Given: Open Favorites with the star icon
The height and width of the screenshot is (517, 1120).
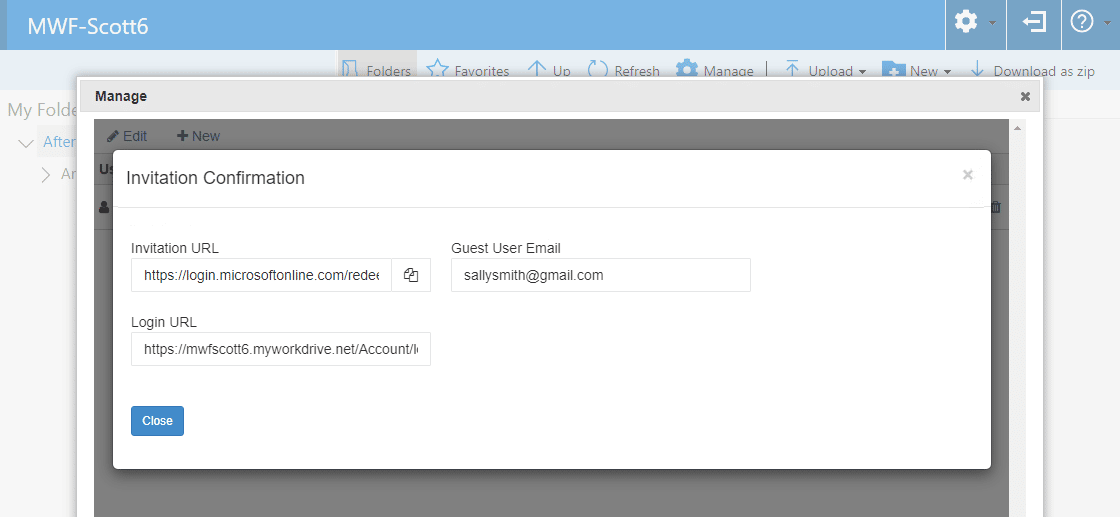Looking at the screenshot, I should coord(437,70).
